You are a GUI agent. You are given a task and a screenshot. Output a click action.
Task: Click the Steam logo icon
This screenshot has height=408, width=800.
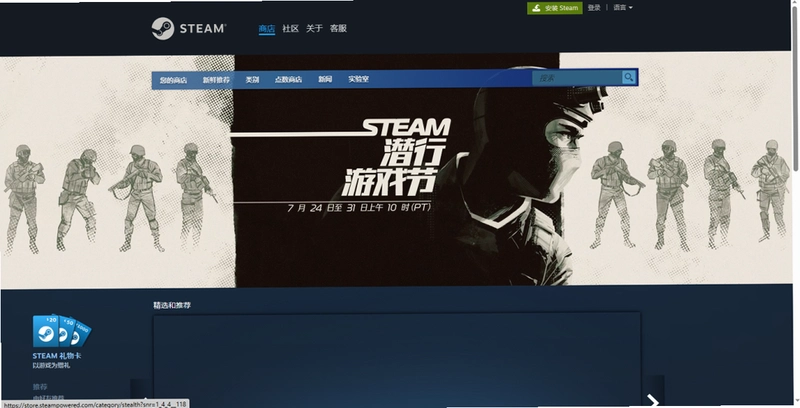tap(163, 28)
